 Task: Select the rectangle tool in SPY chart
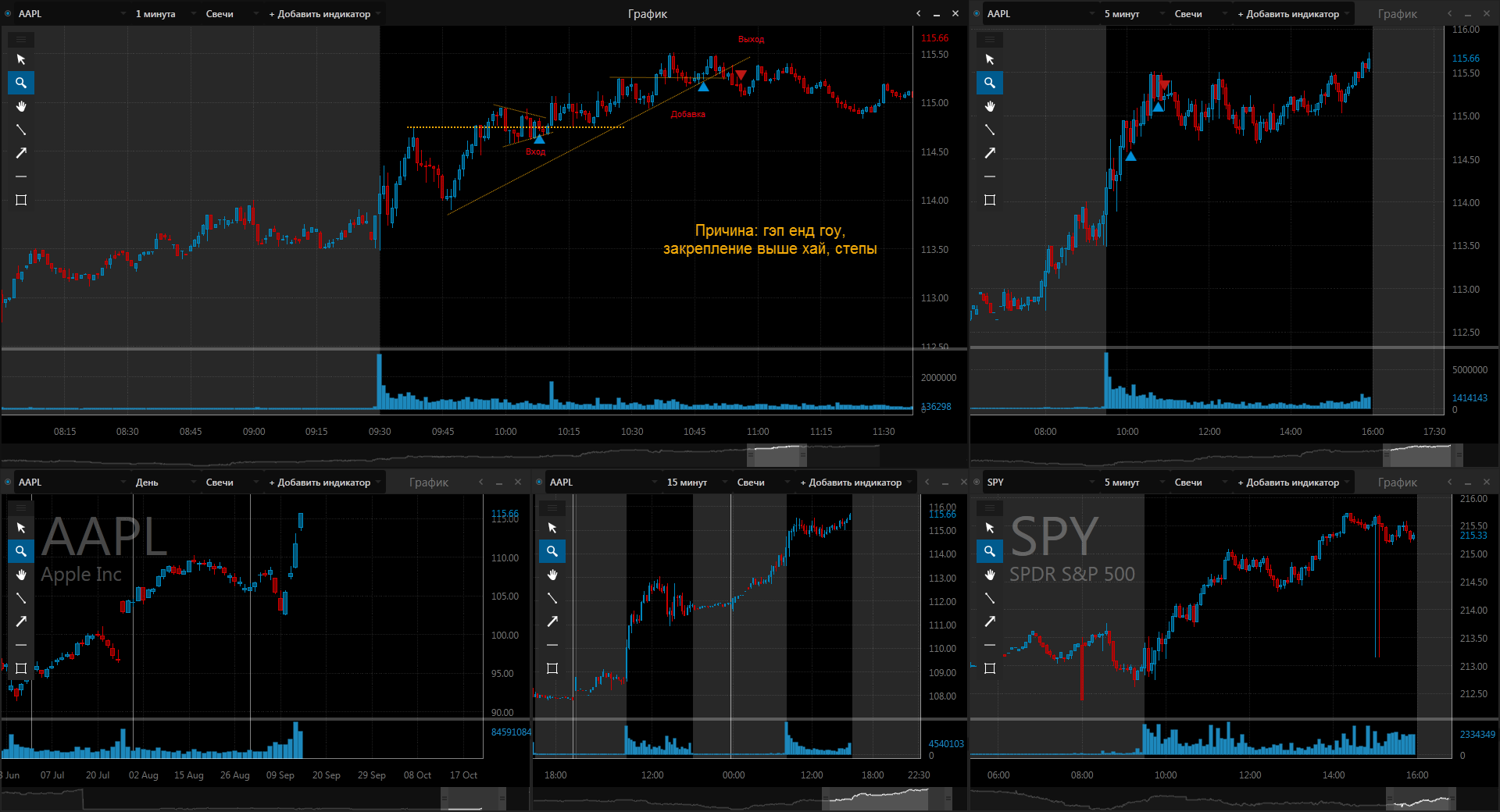[990, 668]
